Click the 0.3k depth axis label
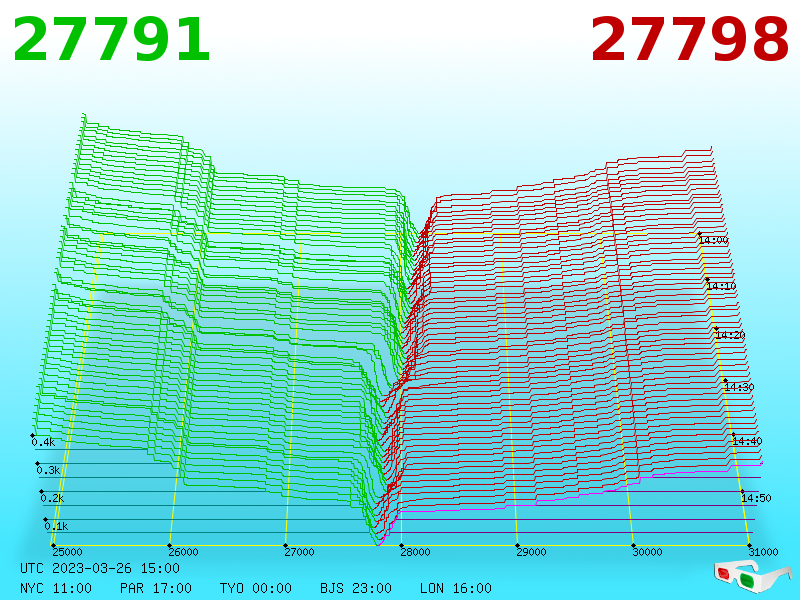Image resolution: width=800 pixels, height=600 pixels. tap(48, 470)
